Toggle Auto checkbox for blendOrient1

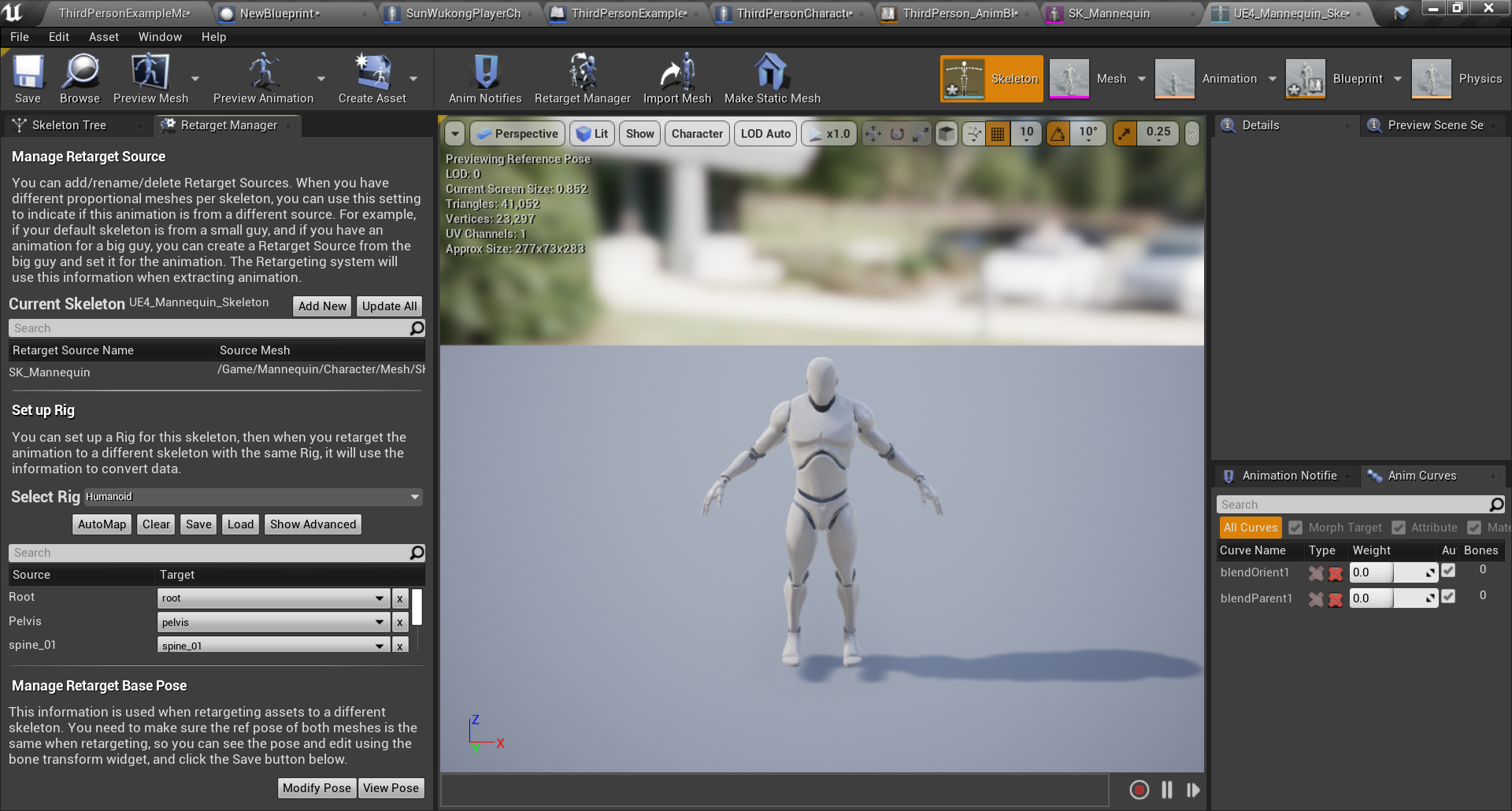pos(1448,571)
